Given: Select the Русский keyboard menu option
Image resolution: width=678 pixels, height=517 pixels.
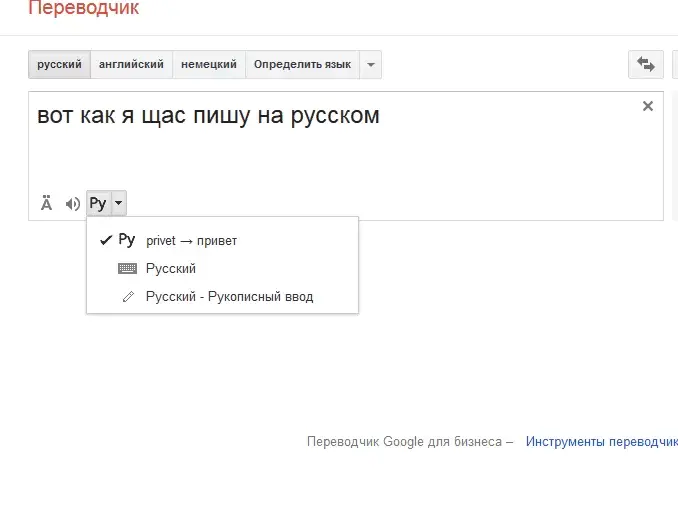Looking at the screenshot, I should pyautogui.click(x=222, y=268).
